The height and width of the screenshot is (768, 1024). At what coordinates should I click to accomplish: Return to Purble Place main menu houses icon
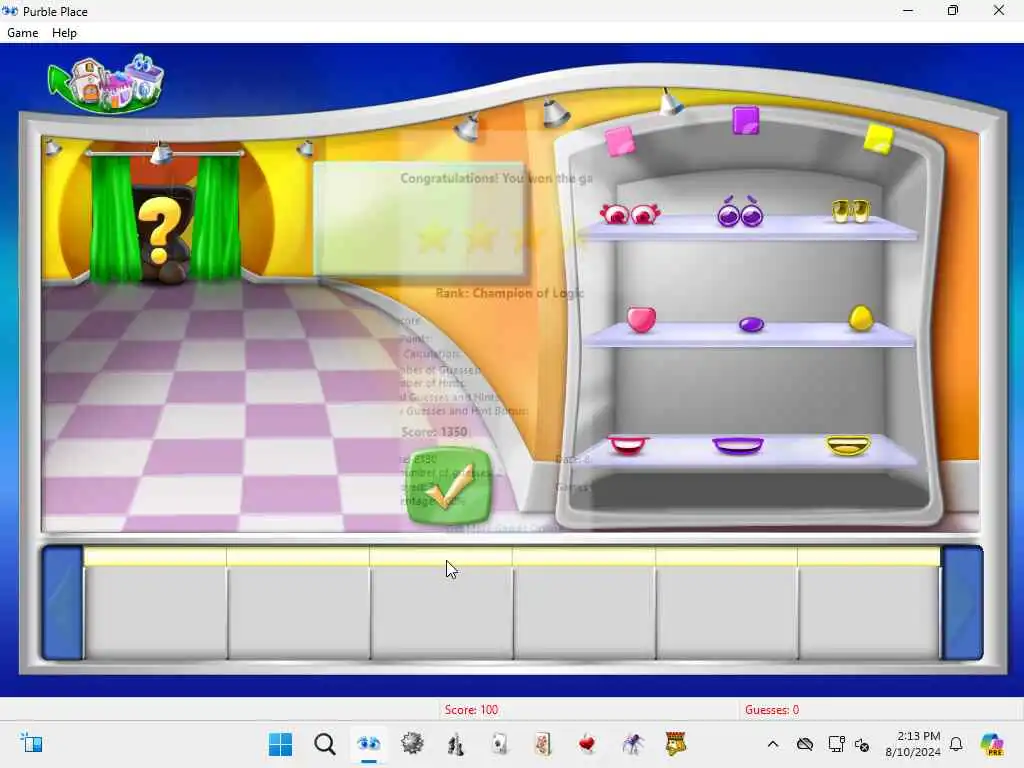pyautogui.click(x=106, y=84)
